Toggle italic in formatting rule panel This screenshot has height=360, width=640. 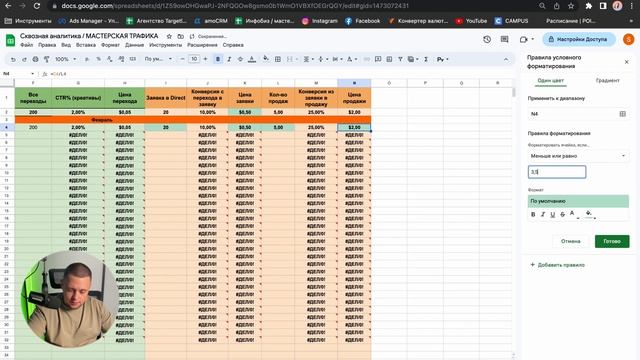543,214
